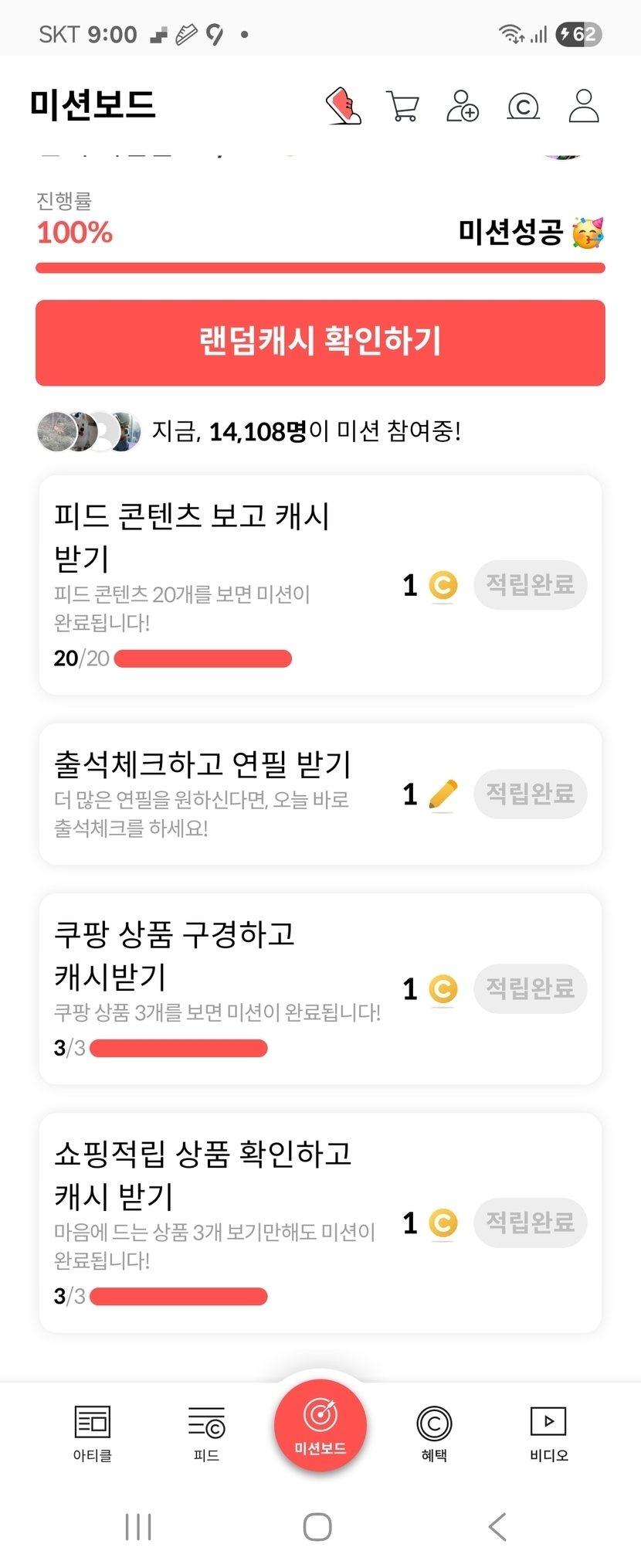Tap 적립완료 for 출석체크 mission
The image size is (641, 1568).
click(530, 794)
